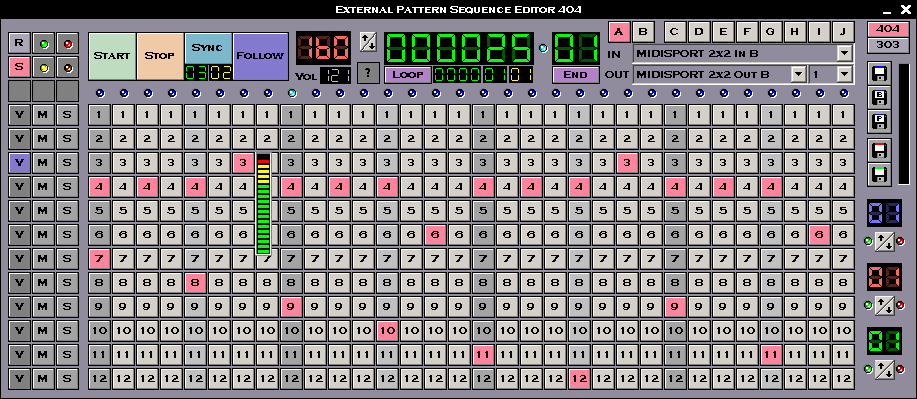Click highlighted step 7 in first column
The image size is (917, 399).
point(99,259)
